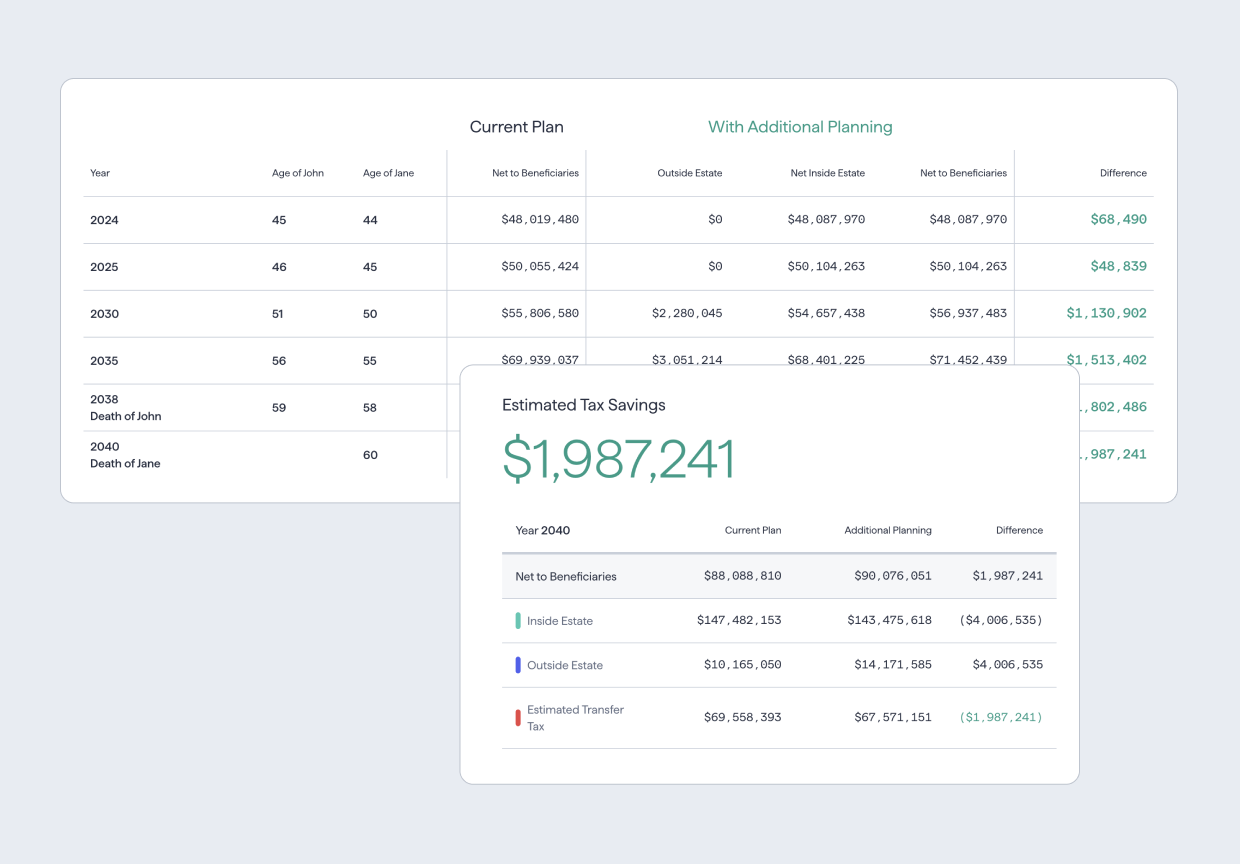Screen dimensions: 1240x864
Task: Select the 2024 year row label
Action: pyautogui.click(x=104, y=220)
